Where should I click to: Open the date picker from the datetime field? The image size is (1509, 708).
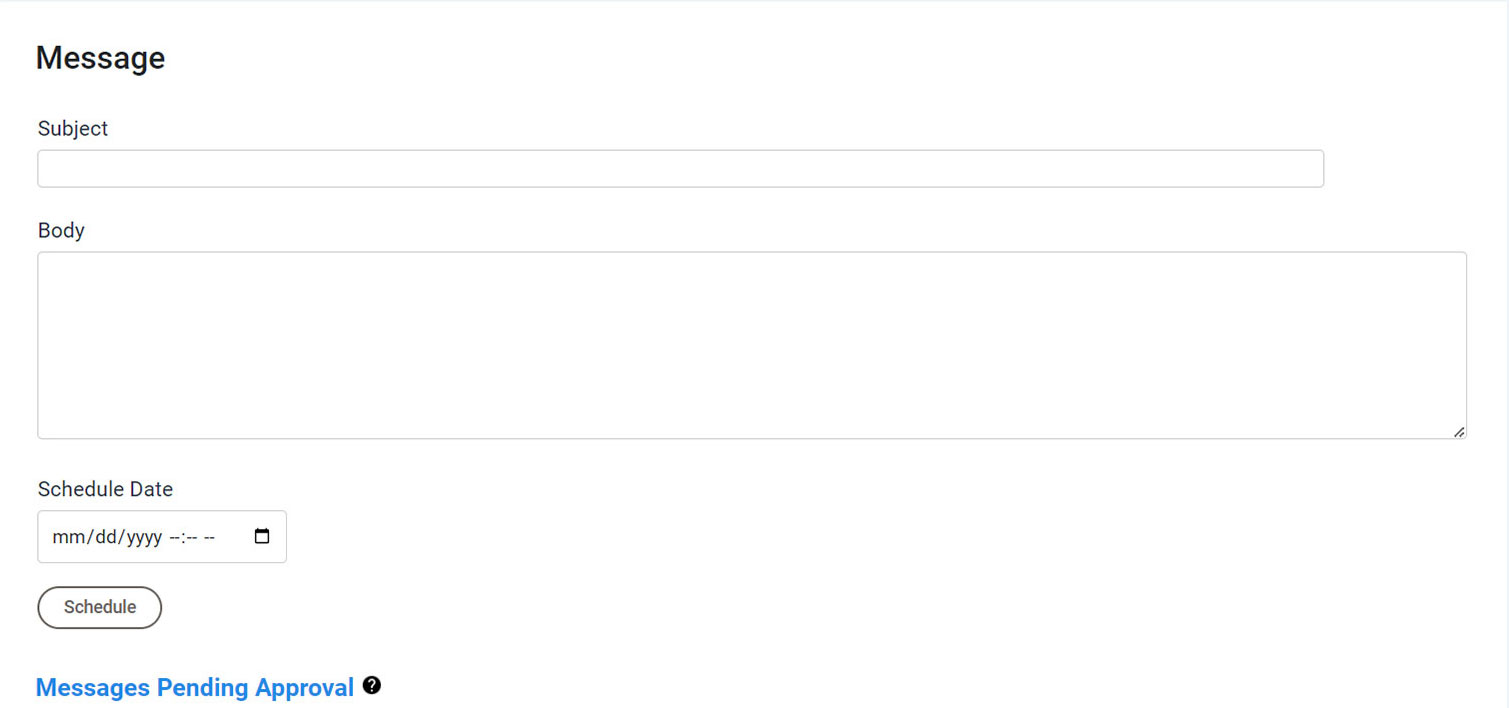coord(261,536)
